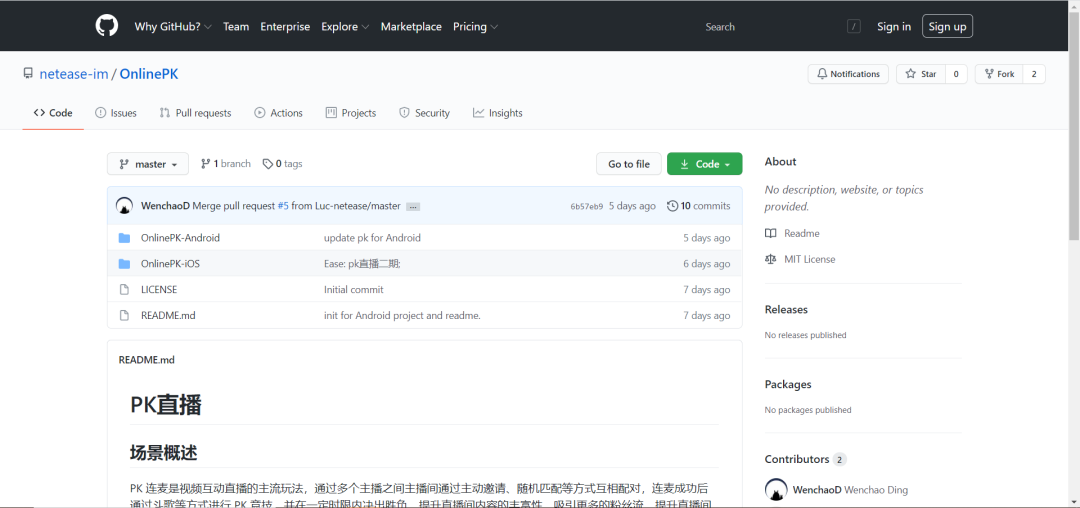The image size is (1080, 508).
Task: Open the green Code download dropdown
Action: pyautogui.click(x=705, y=164)
